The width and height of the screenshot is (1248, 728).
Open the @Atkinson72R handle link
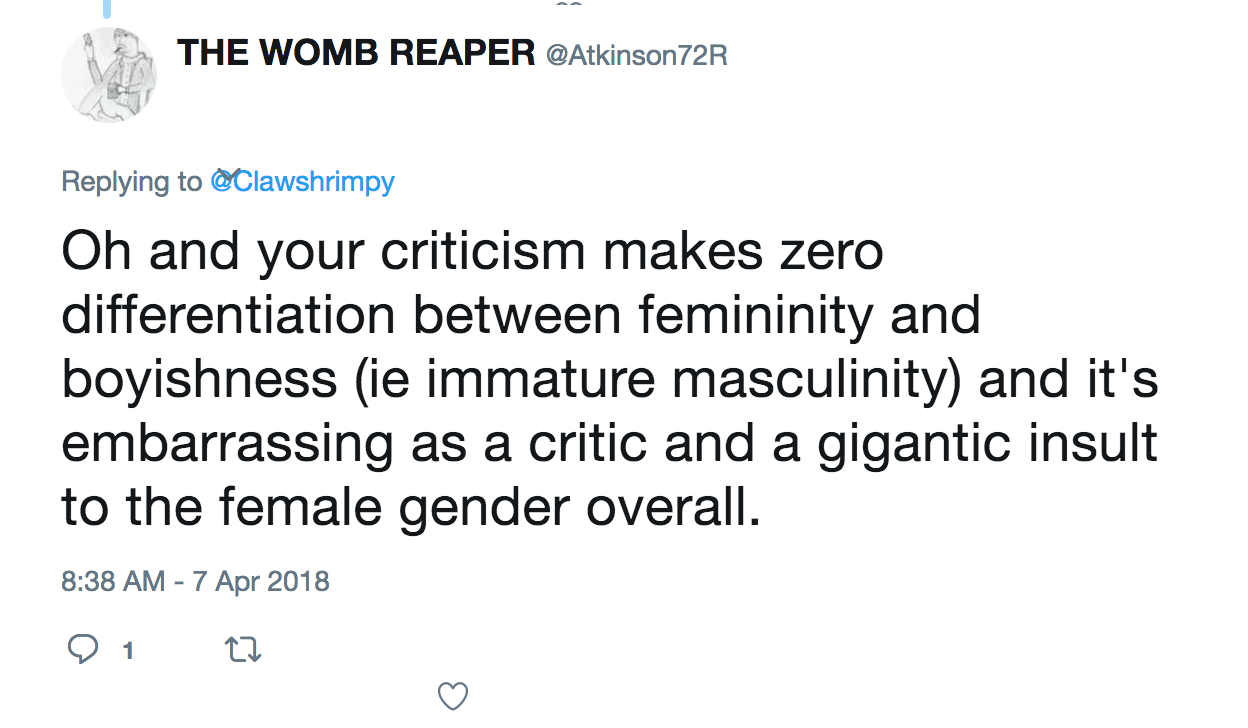(635, 55)
